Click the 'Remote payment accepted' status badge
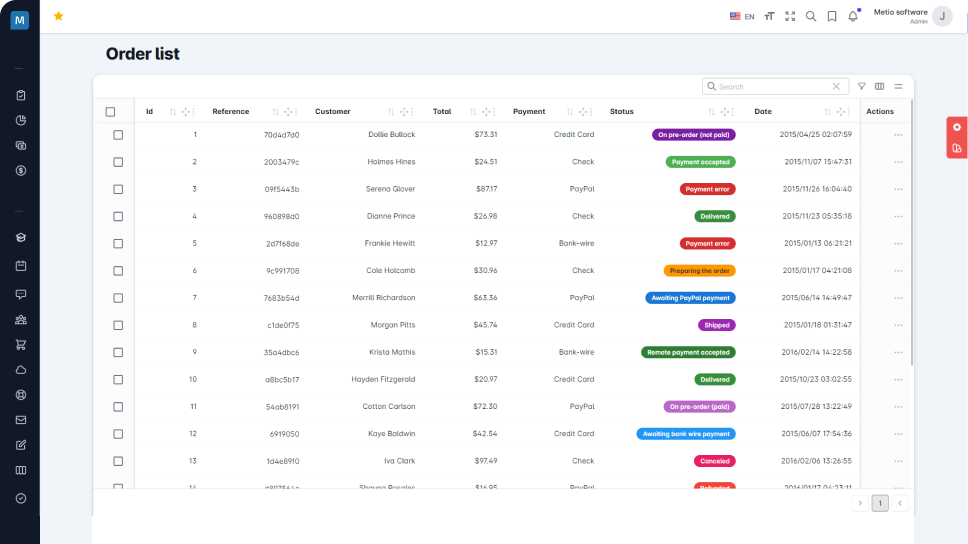 pos(688,352)
